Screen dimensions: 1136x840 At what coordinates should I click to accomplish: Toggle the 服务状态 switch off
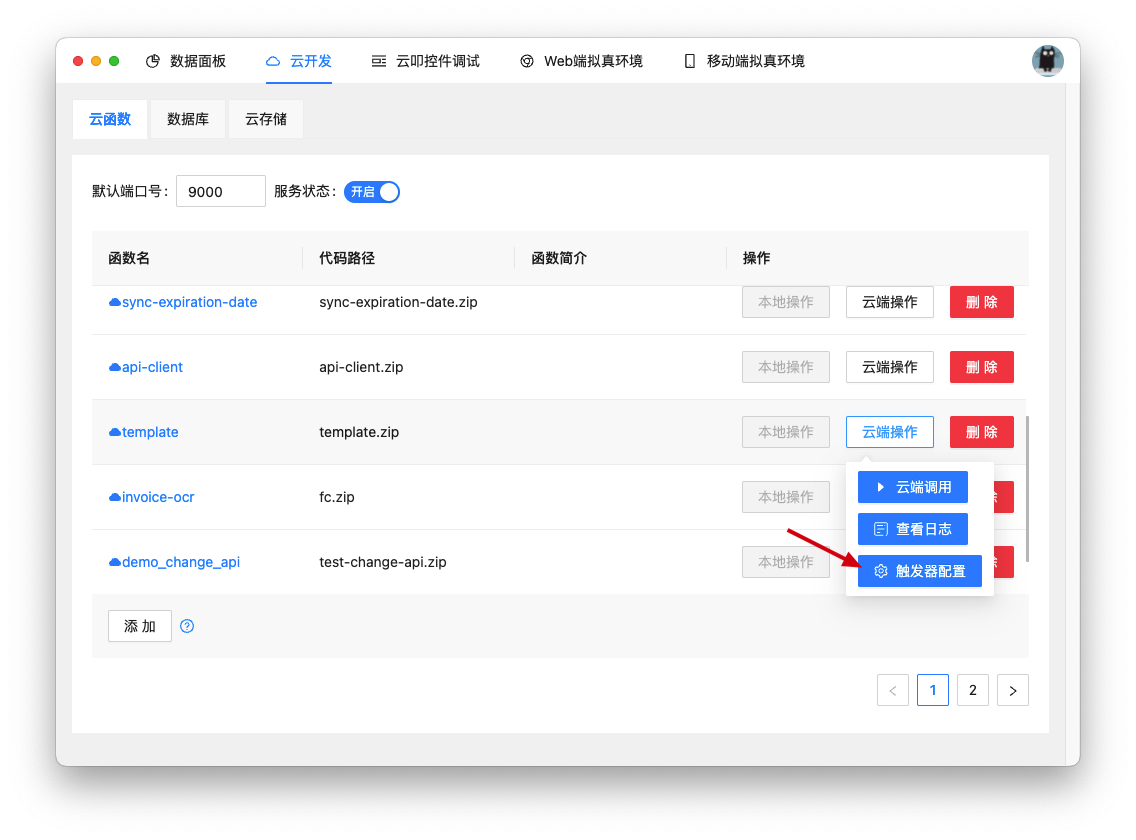pyautogui.click(x=372, y=191)
